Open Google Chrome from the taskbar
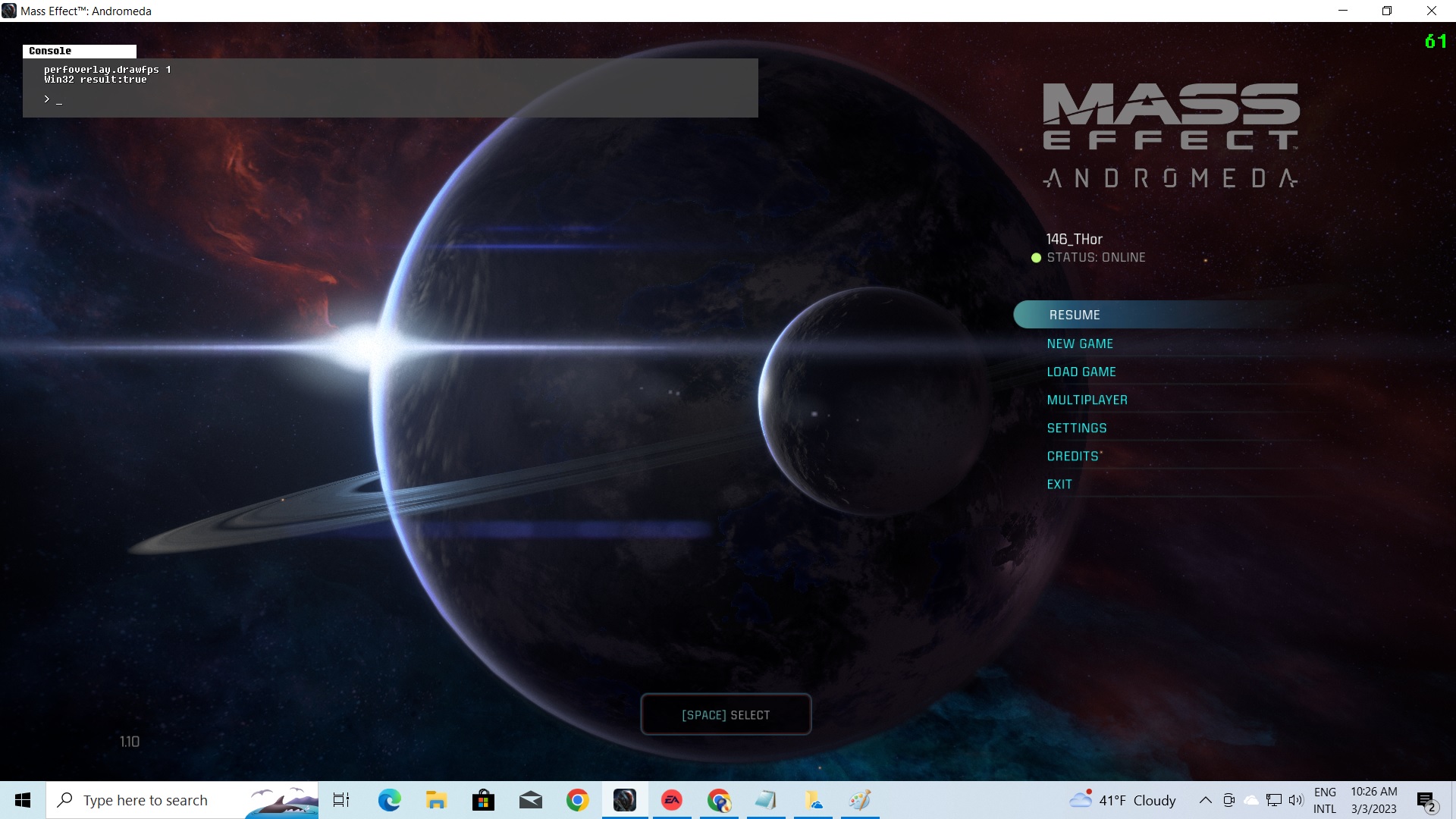This screenshot has height=819, width=1456. point(577,800)
